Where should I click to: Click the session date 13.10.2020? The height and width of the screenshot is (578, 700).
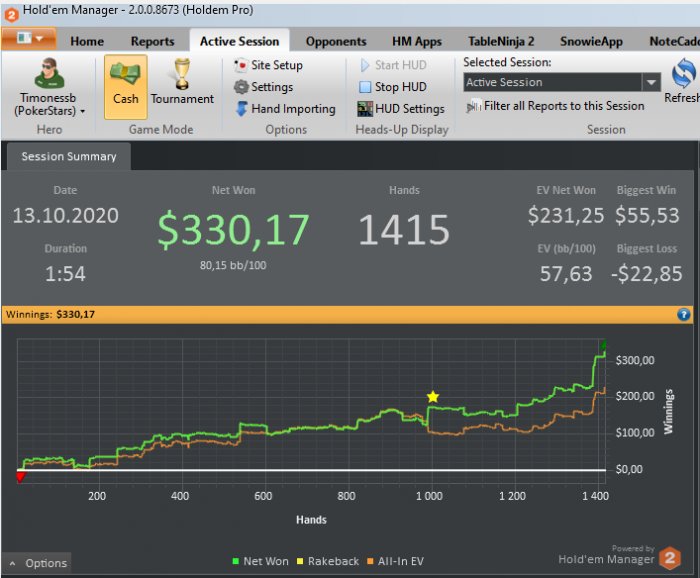coord(66,216)
